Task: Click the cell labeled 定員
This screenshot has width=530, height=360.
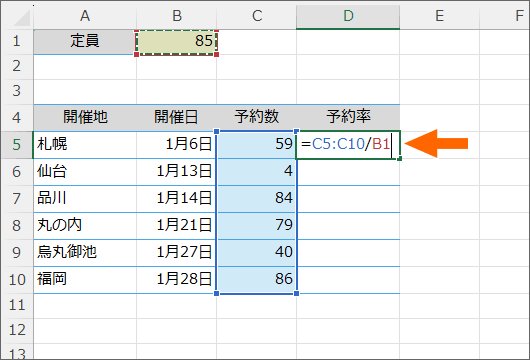Action: coord(85,42)
